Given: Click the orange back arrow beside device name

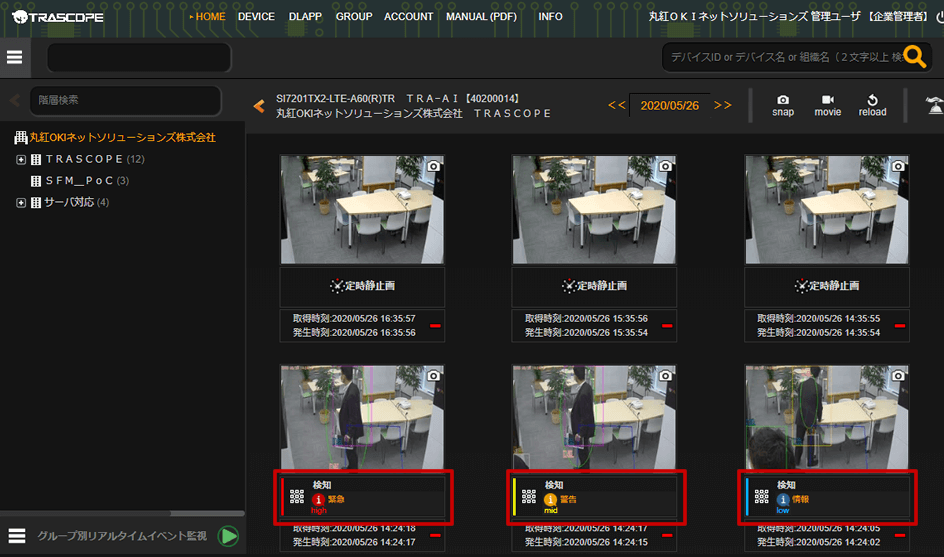Looking at the screenshot, I should tap(259, 106).
